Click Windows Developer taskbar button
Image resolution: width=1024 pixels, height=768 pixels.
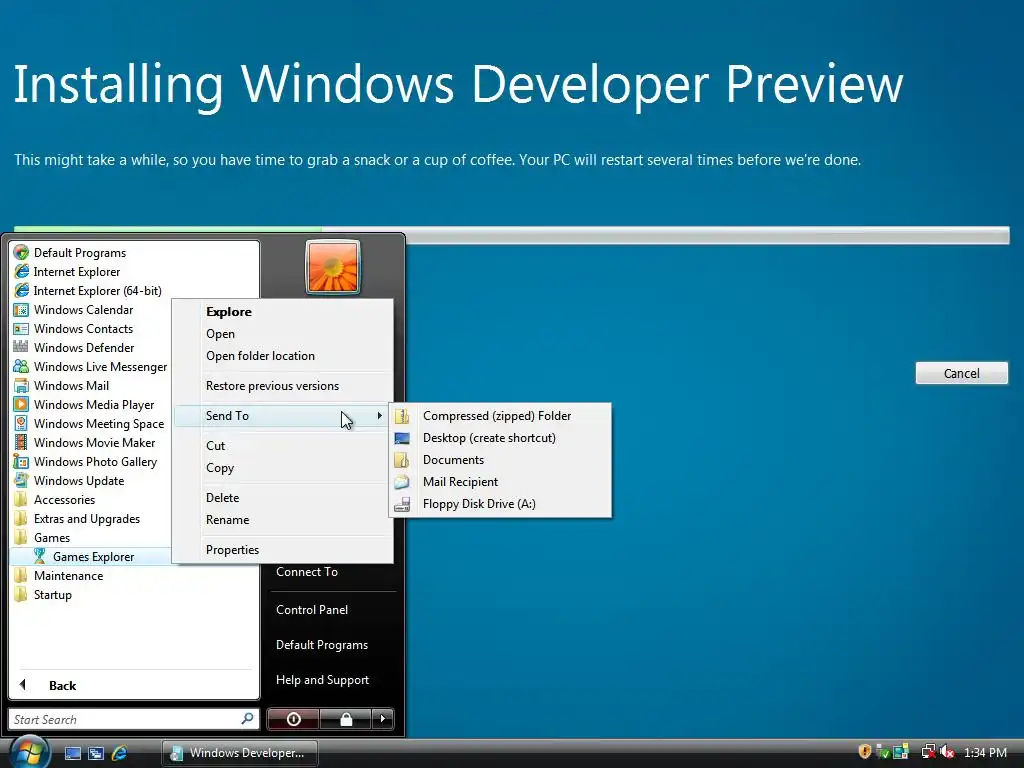tap(240, 753)
